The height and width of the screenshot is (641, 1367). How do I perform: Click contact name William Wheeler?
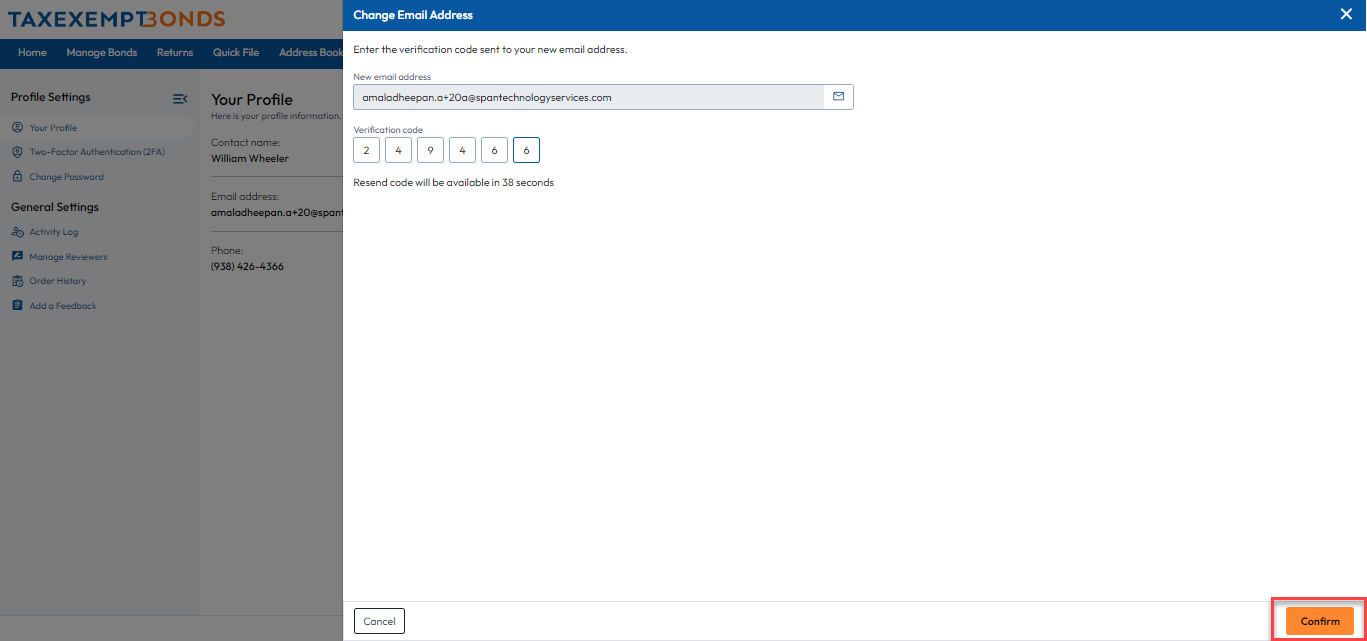[250, 158]
